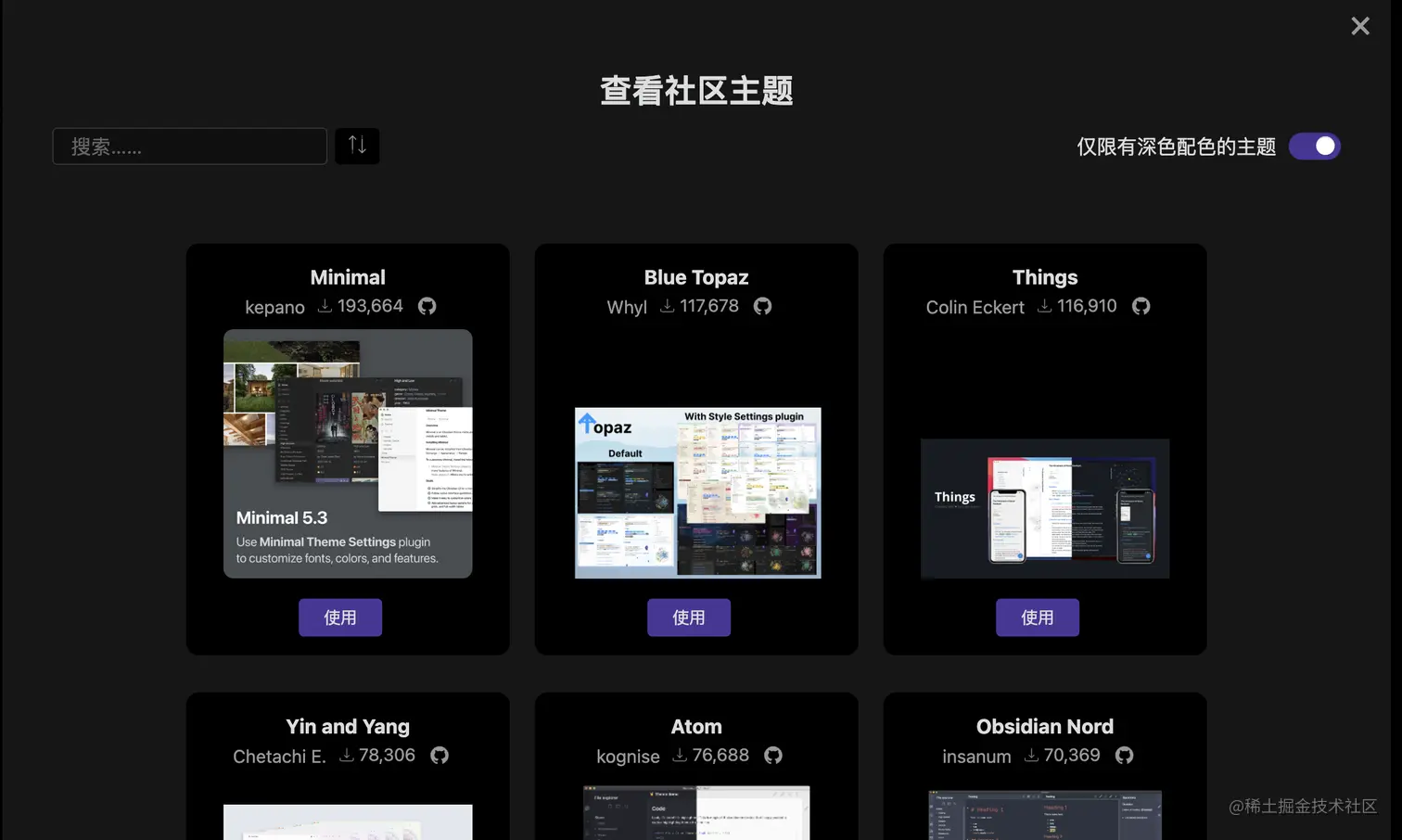
Task: Click the download count 76,688
Action: 720,756
